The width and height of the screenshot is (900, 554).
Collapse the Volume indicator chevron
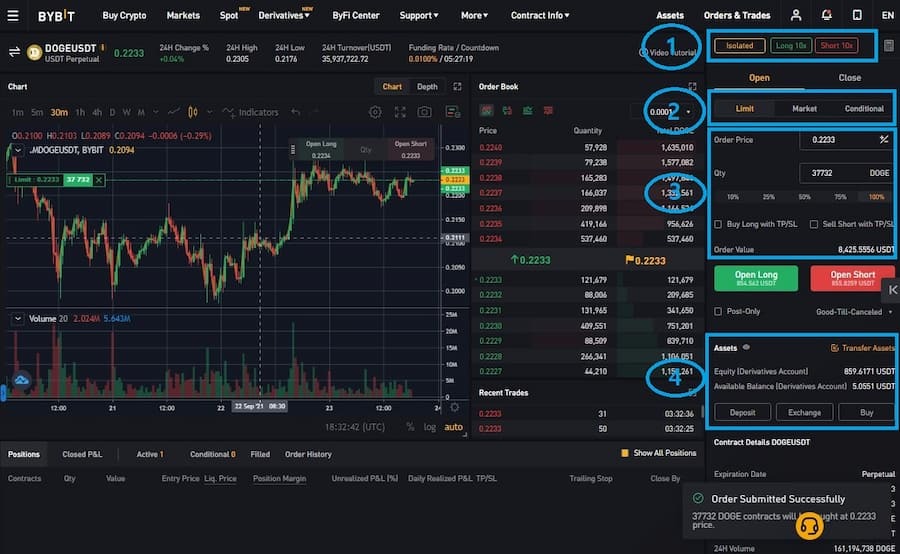18,319
